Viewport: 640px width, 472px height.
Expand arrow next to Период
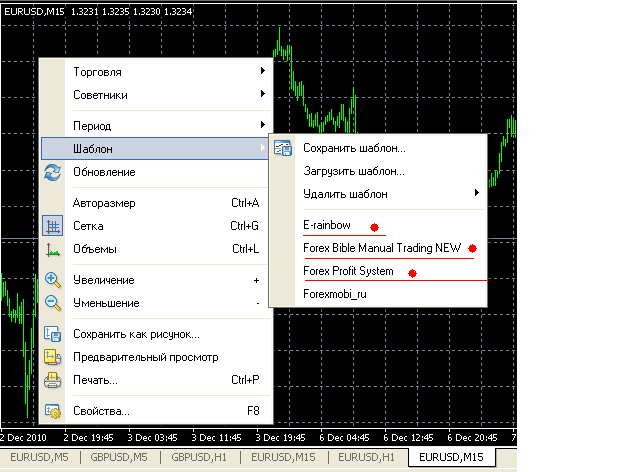[263, 125]
